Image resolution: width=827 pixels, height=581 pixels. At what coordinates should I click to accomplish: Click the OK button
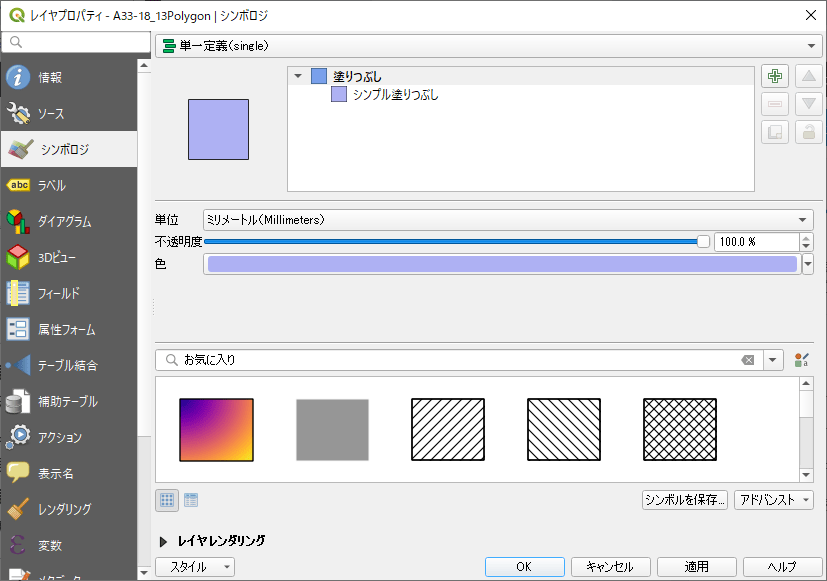(x=524, y=567)
